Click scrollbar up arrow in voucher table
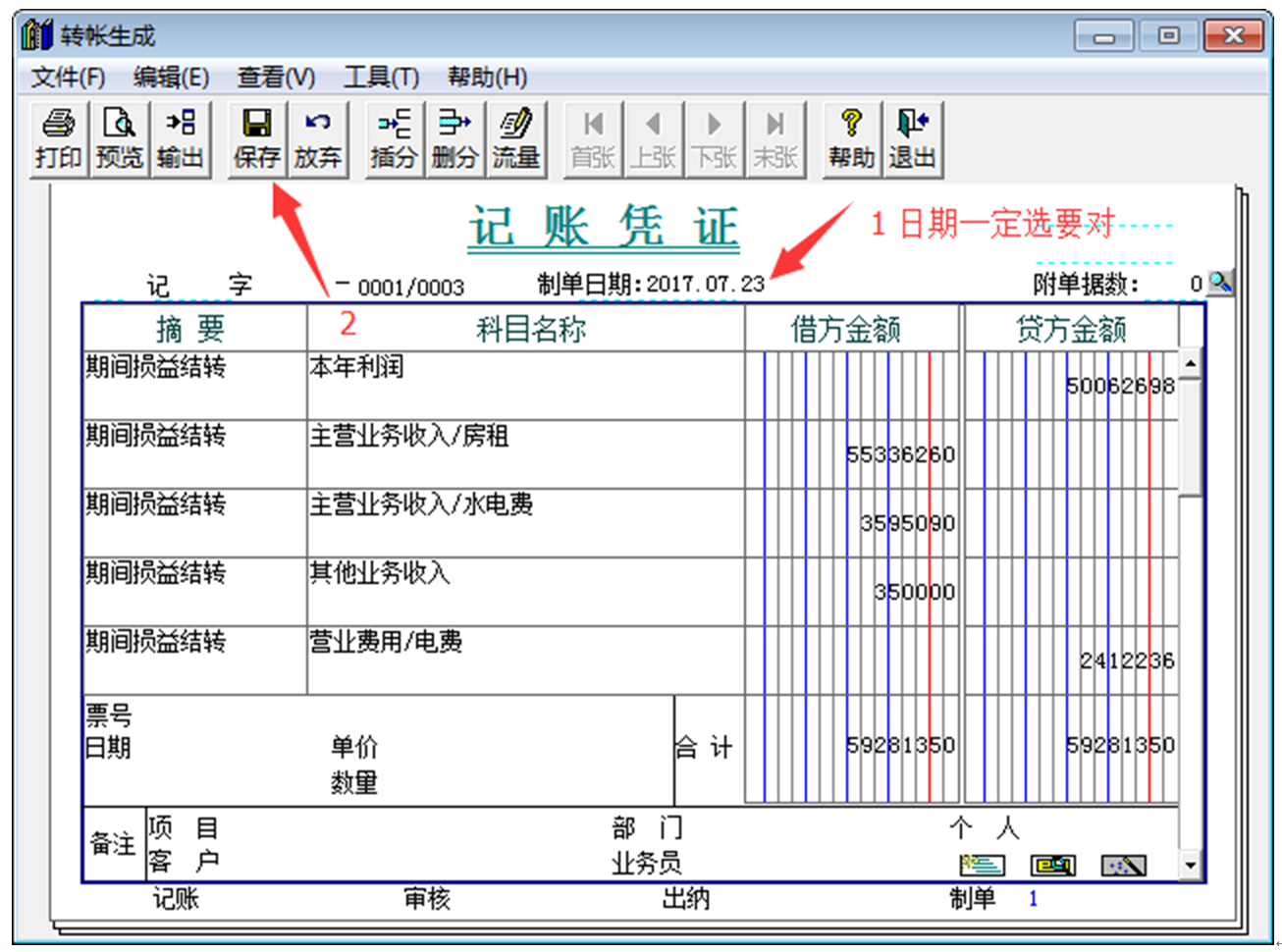The image size is (1282, 952). (x=1190, y=364)
